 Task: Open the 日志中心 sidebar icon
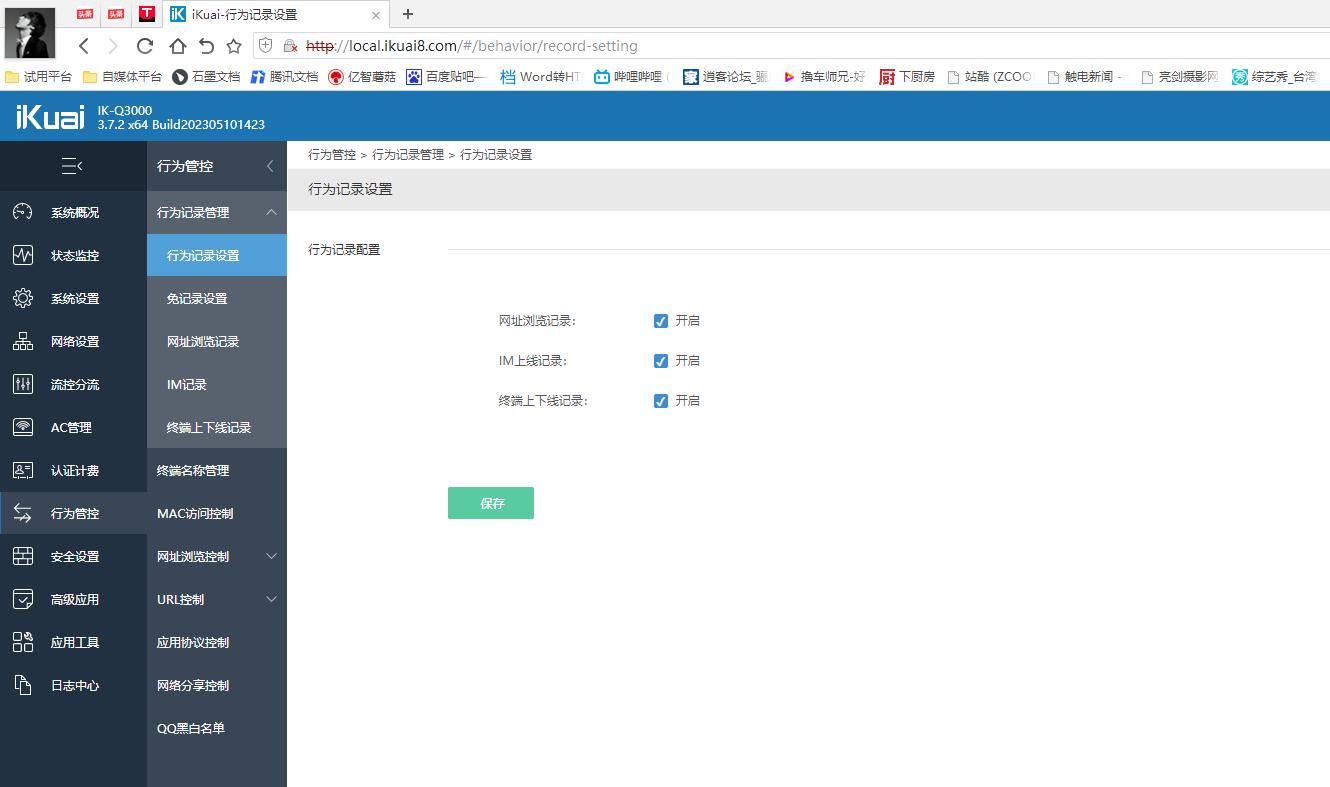click(x=23, y=685)
